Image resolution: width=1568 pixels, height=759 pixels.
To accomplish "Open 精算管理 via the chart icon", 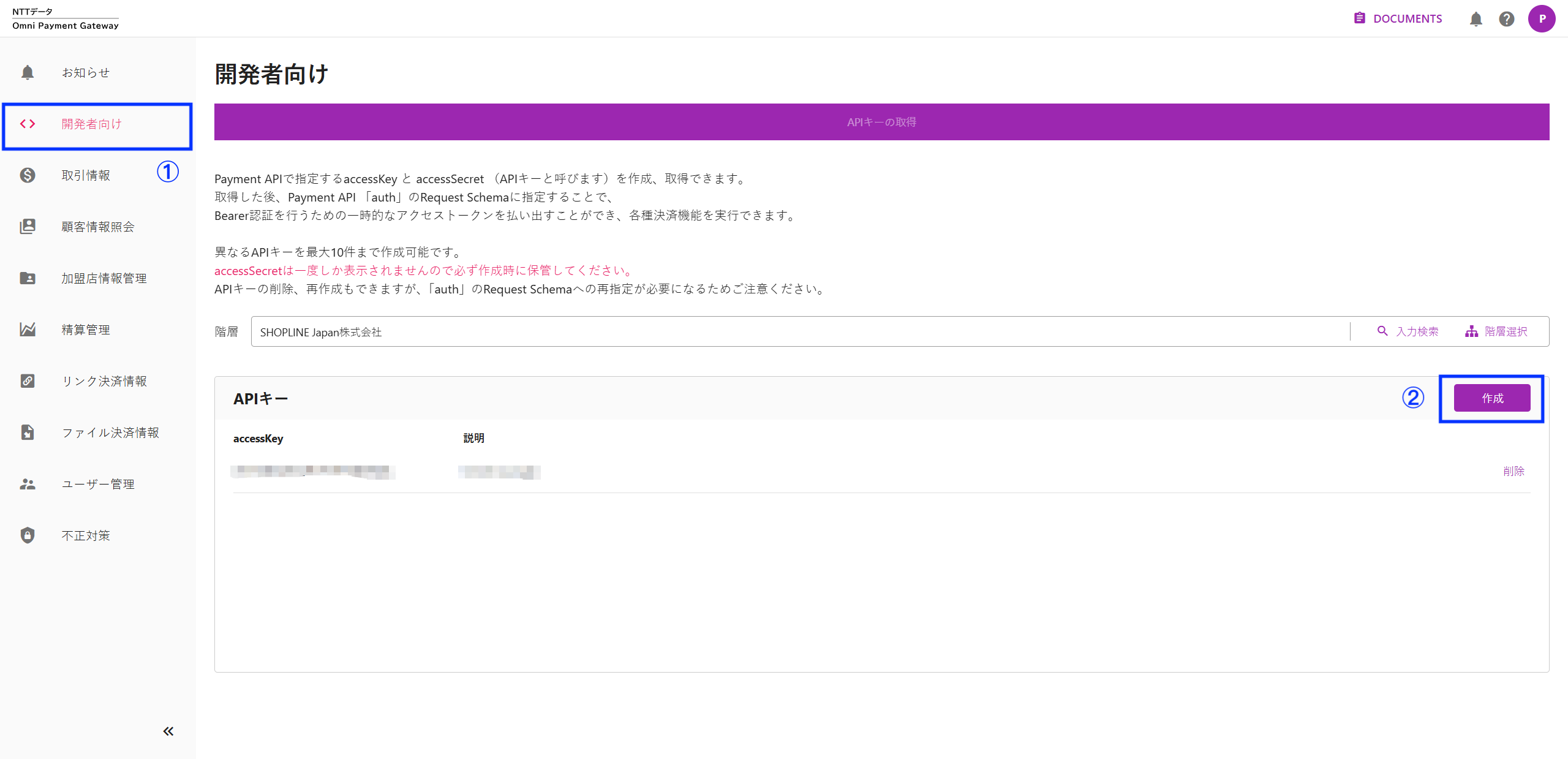I will (27, 329).
